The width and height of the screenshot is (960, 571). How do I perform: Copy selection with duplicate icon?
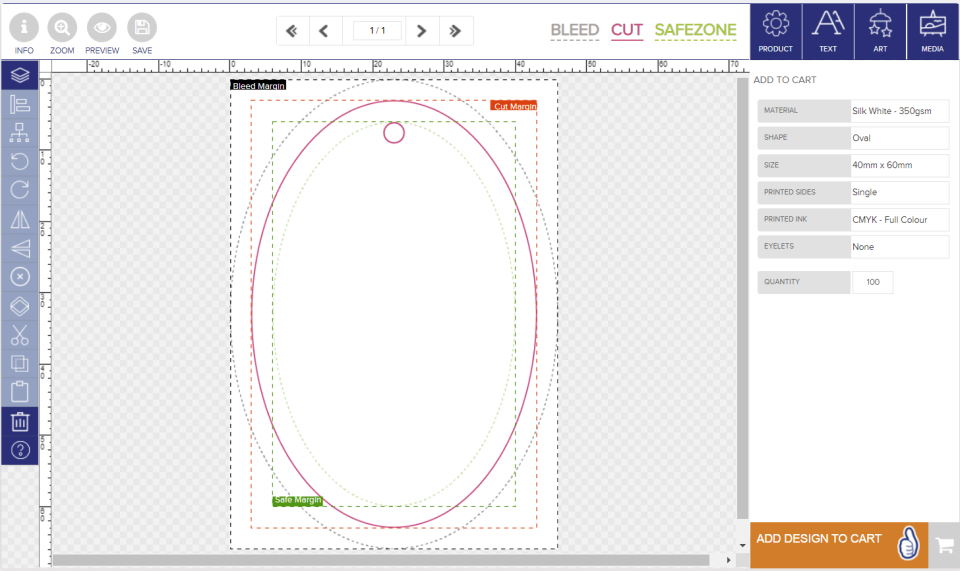(20, 364)
